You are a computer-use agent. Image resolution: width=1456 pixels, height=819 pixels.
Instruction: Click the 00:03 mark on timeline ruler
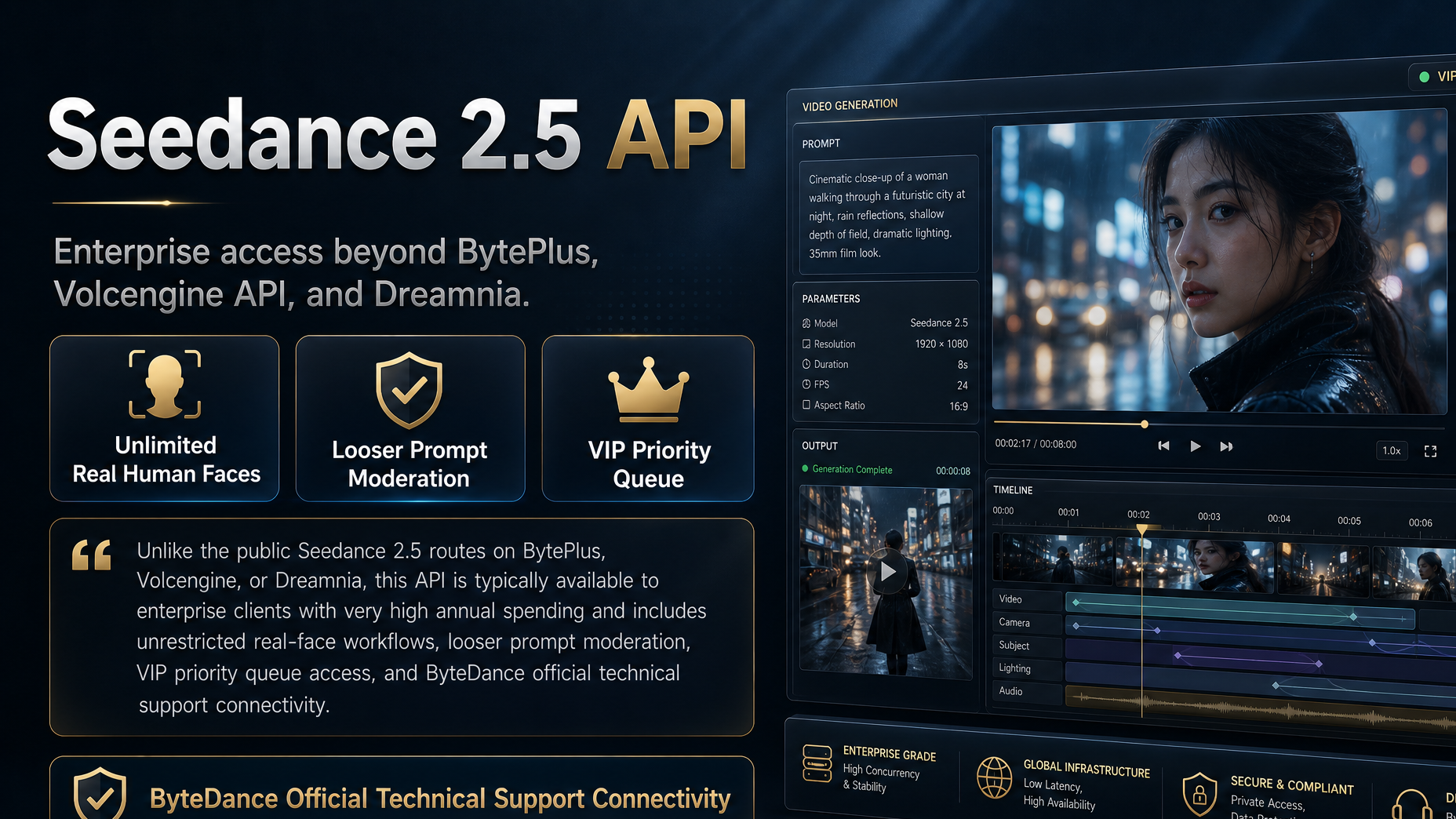pyautogui.click(x=1209, y=516)
